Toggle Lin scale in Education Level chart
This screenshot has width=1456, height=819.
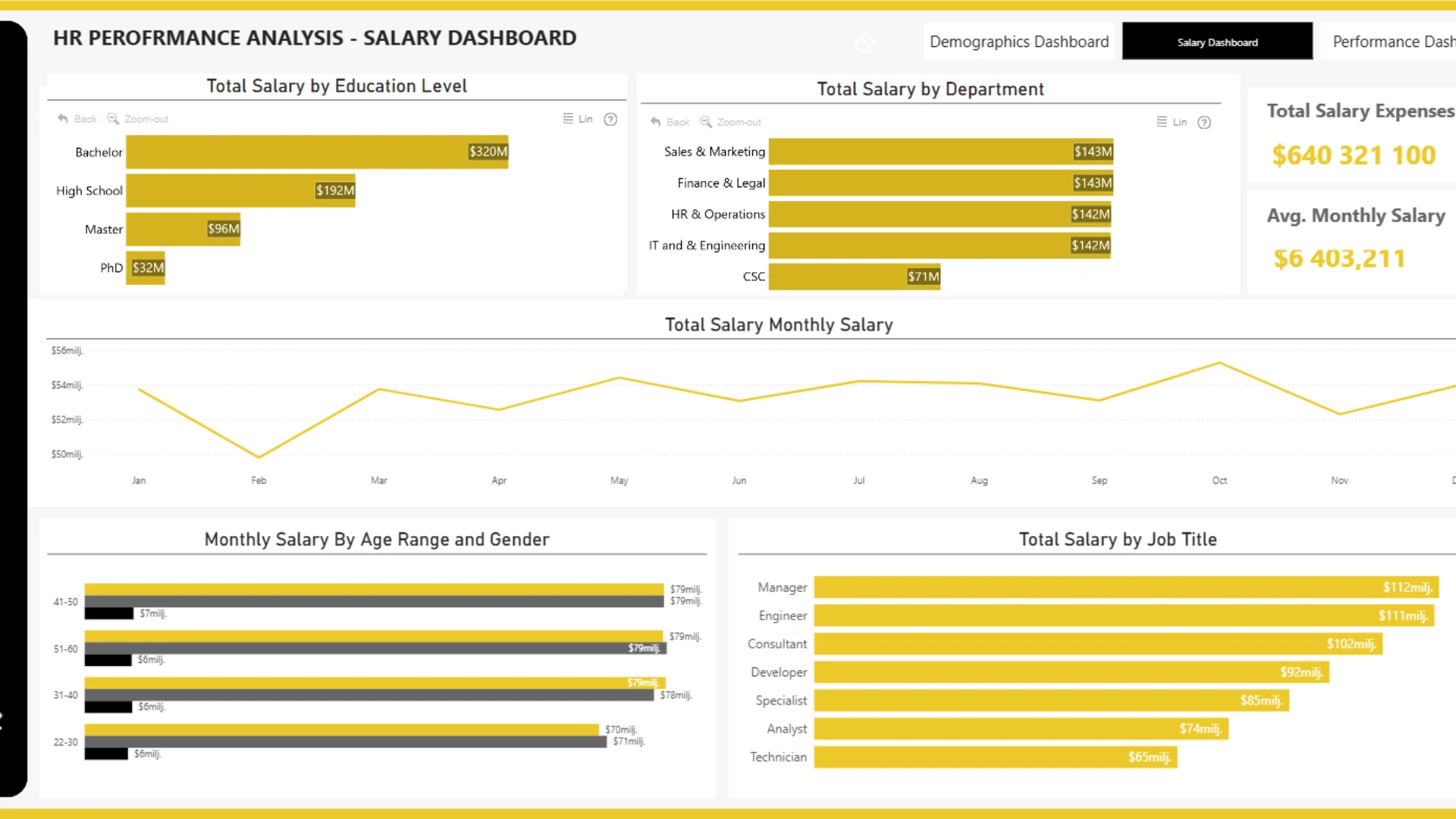[x=578, y=119]
